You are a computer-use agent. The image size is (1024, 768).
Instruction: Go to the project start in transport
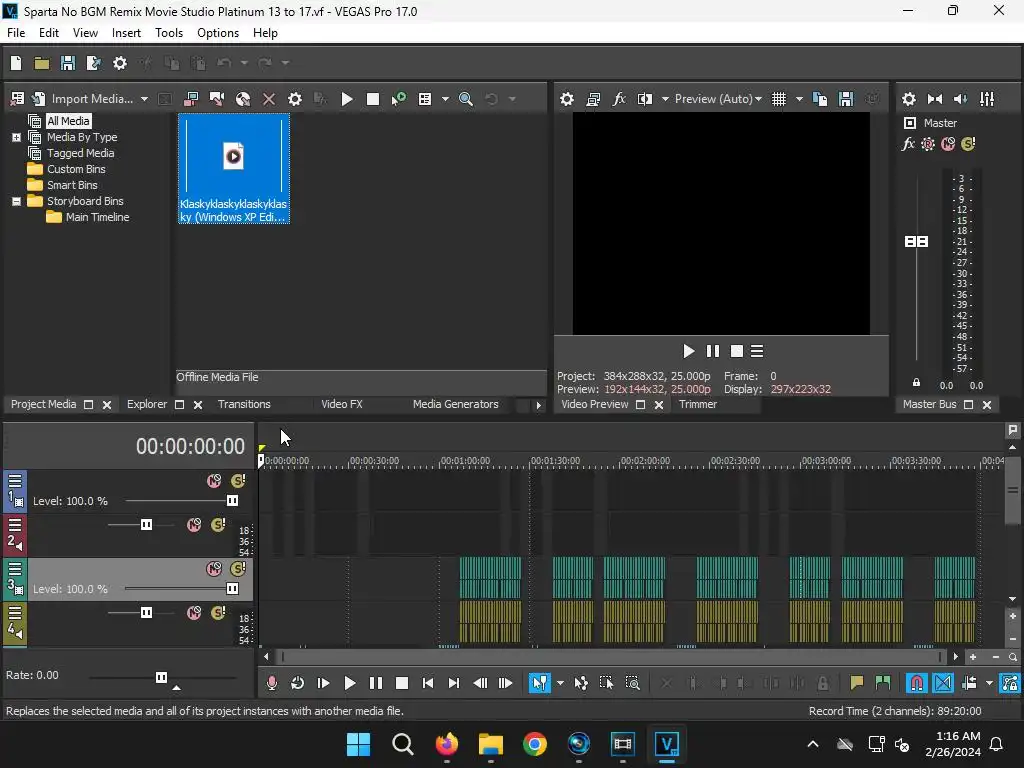point(428,683)
